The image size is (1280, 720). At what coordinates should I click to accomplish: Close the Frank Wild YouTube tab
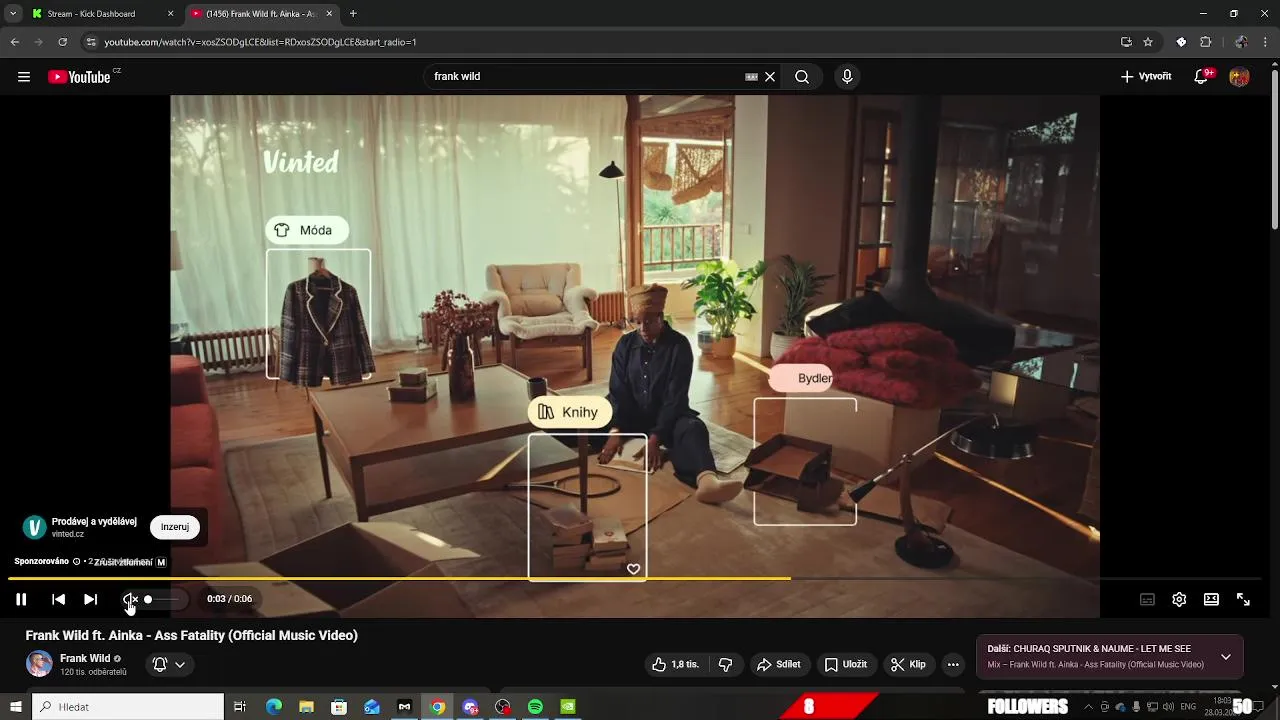(329, 14)
